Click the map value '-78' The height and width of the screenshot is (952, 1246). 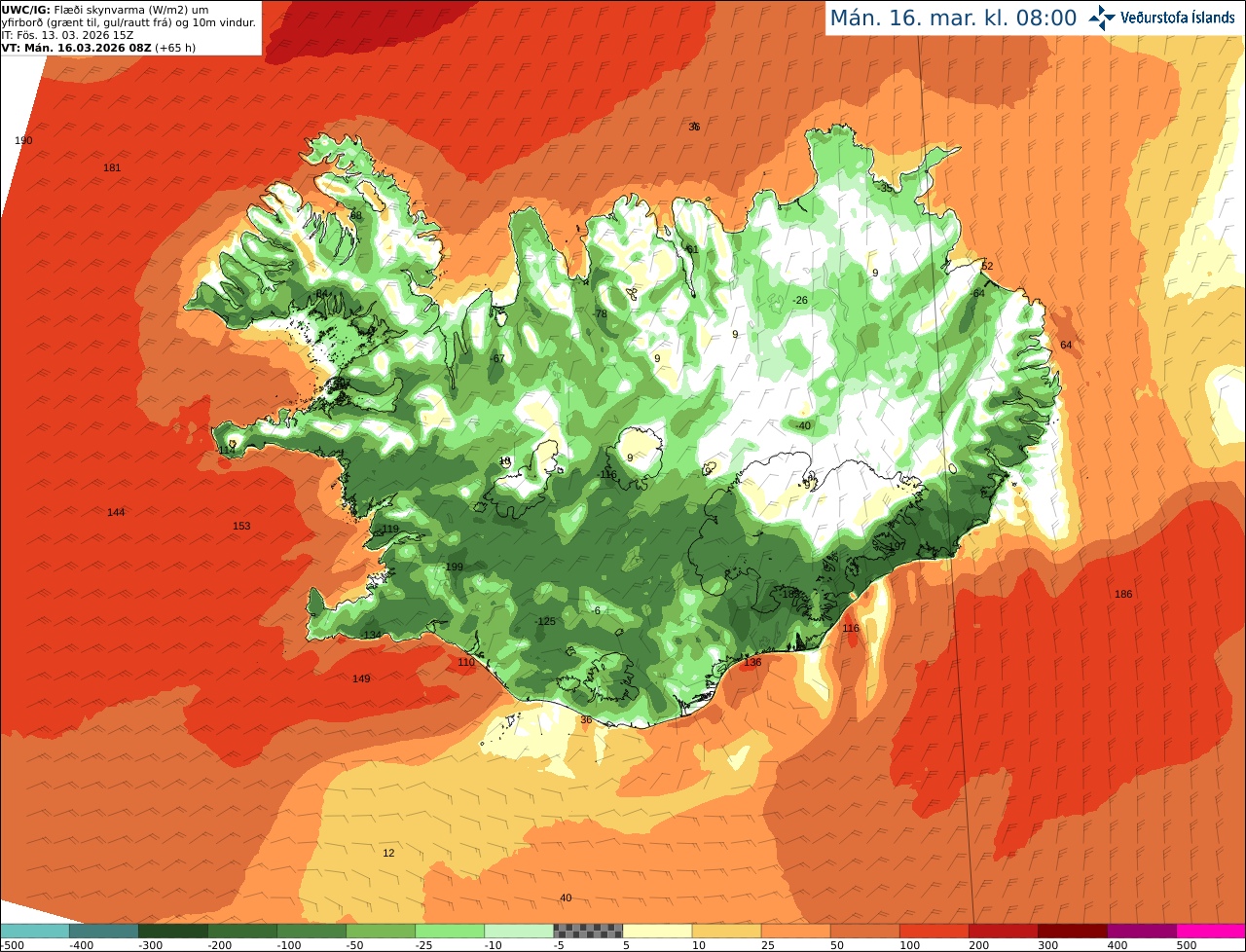(x=600, y=314)
